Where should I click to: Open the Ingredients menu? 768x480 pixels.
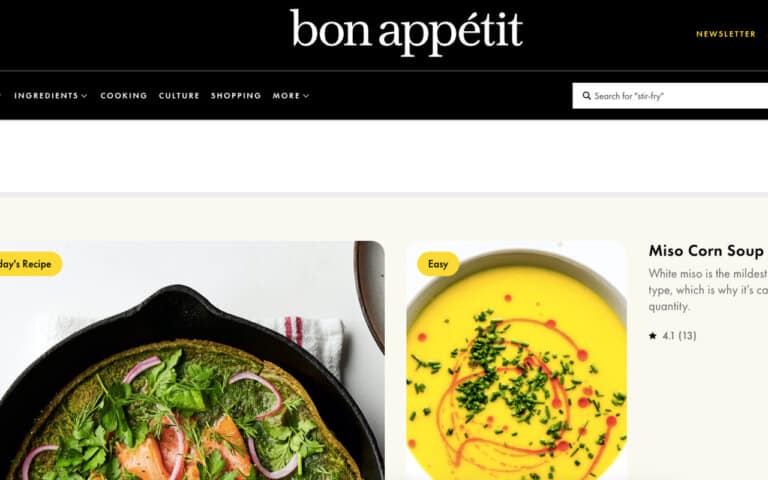(46, 96)
